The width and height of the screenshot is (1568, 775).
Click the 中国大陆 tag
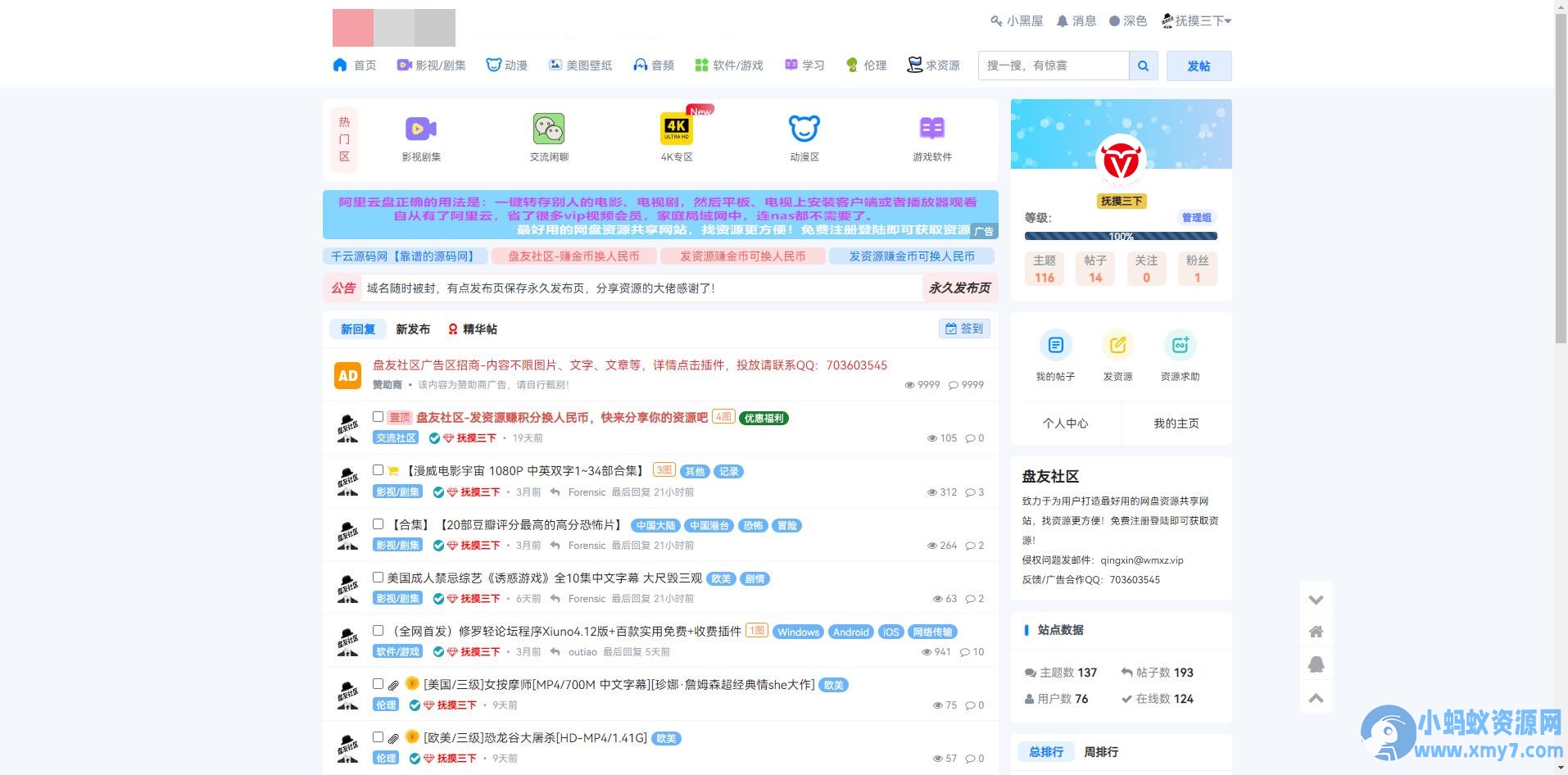[656, 525]
